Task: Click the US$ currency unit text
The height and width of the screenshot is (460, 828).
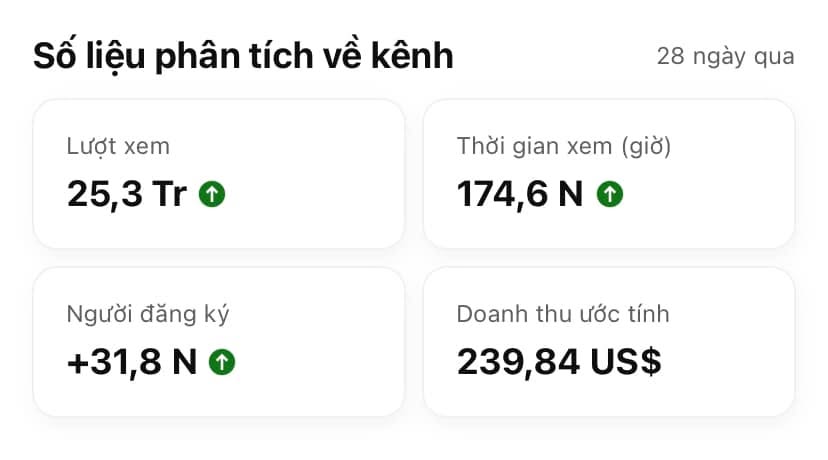Action: click(x=625, y=362)
